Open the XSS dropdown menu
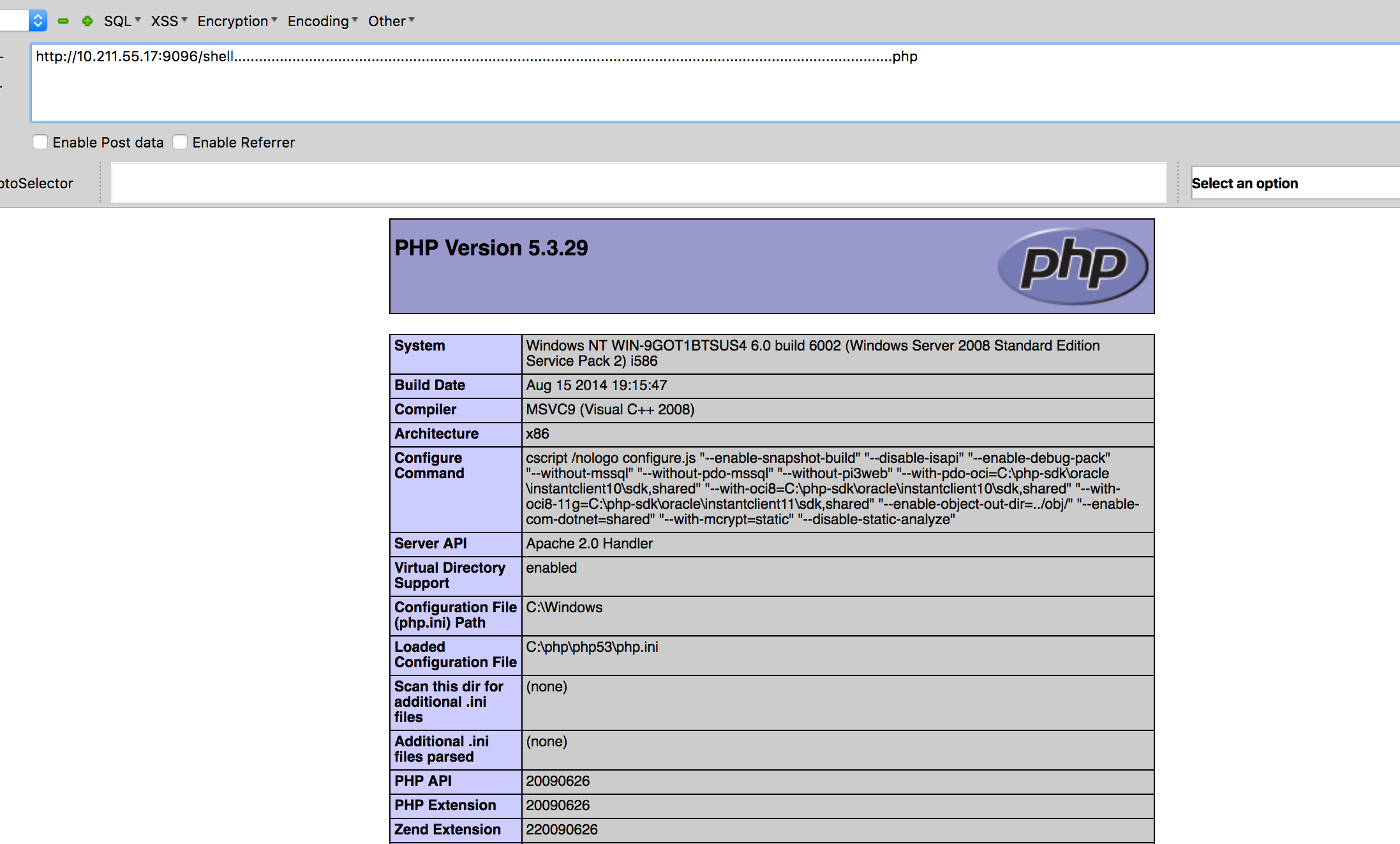Viewport: 1400px width, 844px height. click(x=168, y=21)
